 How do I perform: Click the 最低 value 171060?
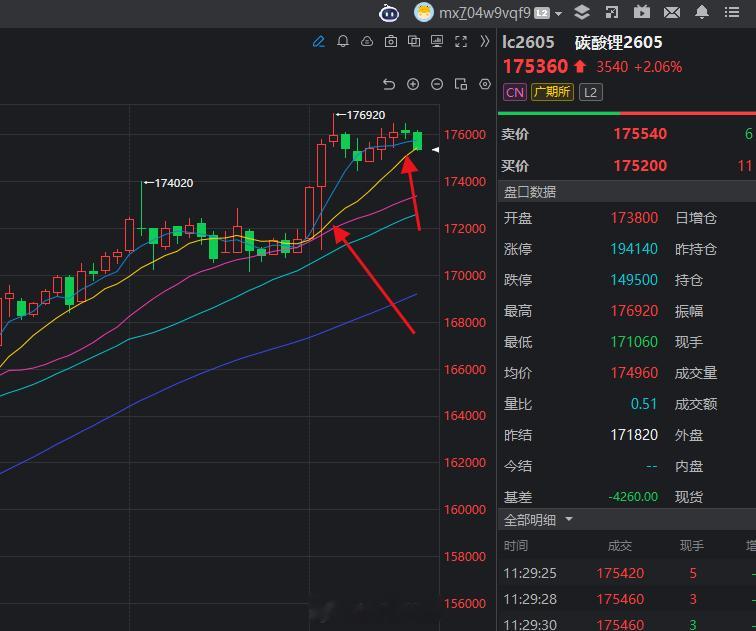(x=634, y=342)
